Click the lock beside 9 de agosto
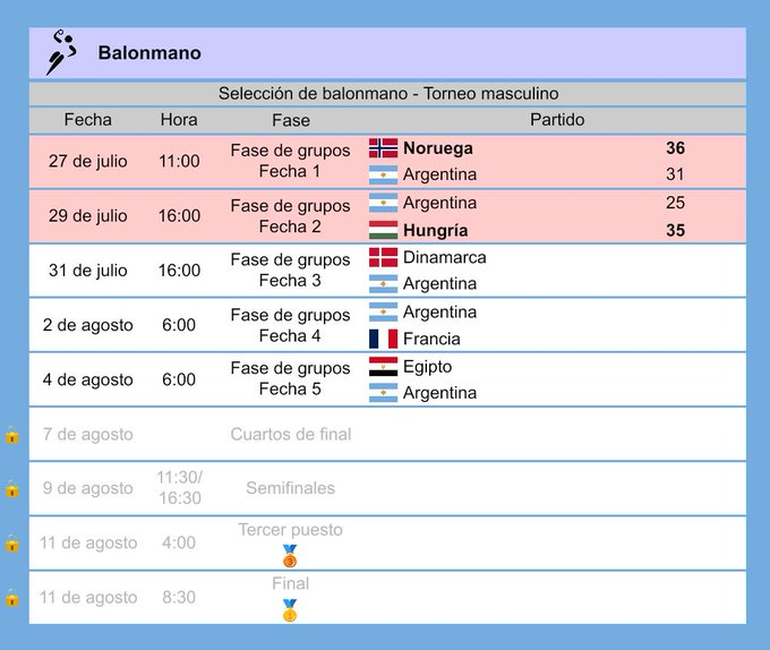The image size is (770, 650). tap(12, 489)
